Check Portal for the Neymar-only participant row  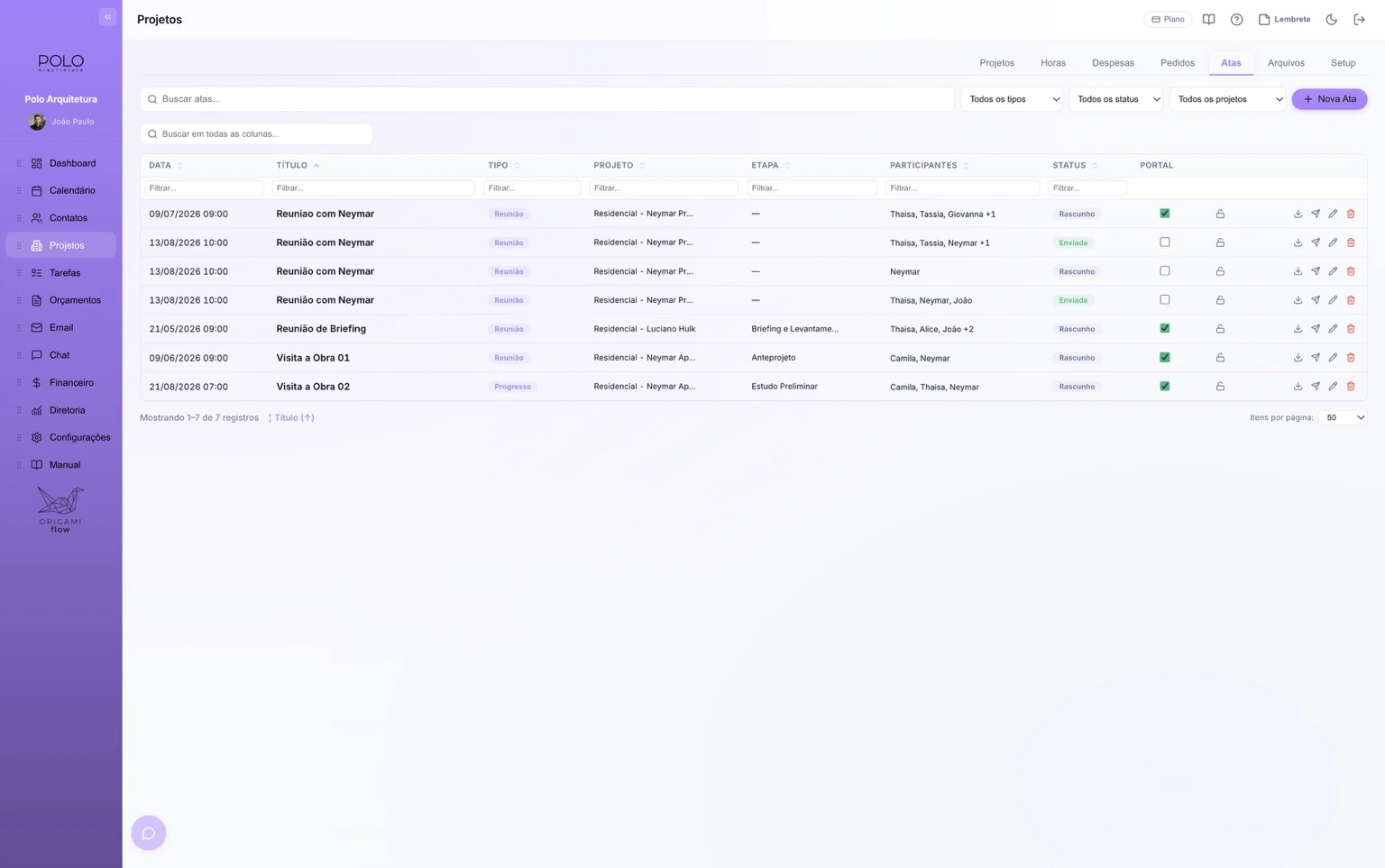(x=1165, y=271)
